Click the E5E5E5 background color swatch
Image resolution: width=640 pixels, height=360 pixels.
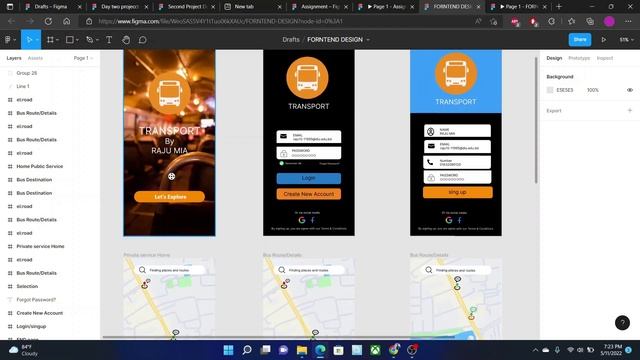point(550,90)
